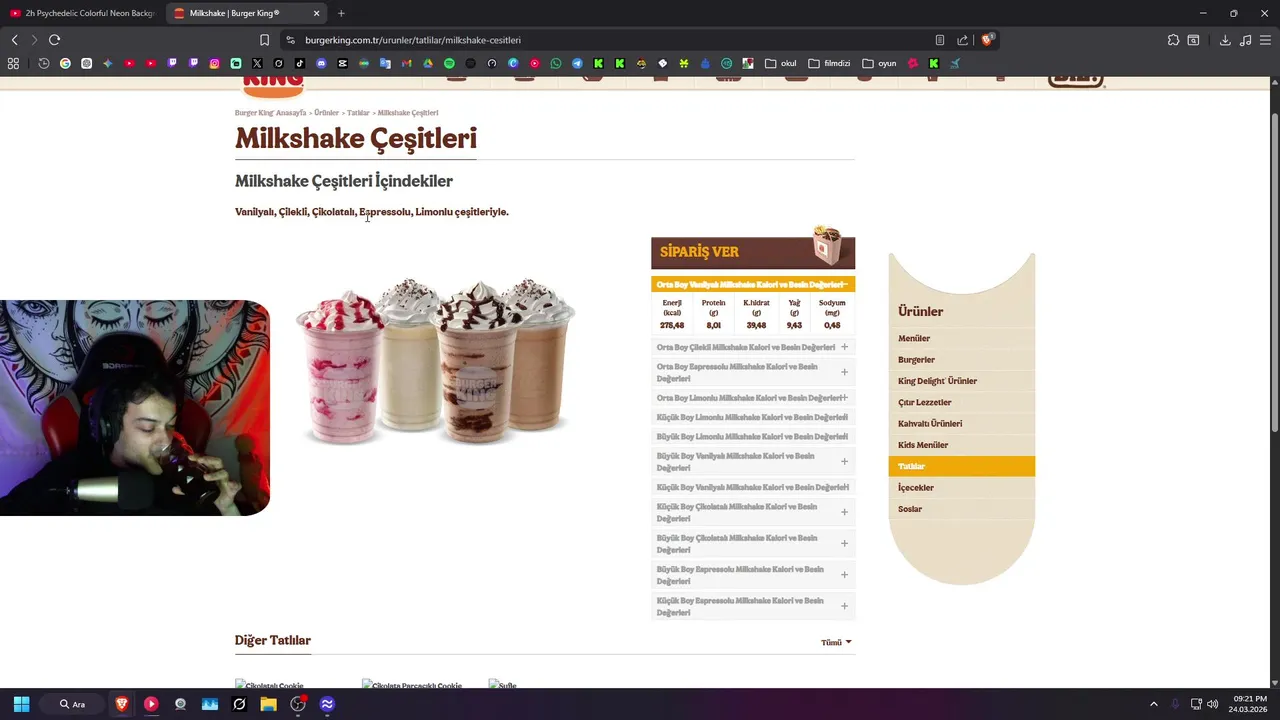Switch to the 2h Psychedelic Colorful Neon tab

(82, 13)
